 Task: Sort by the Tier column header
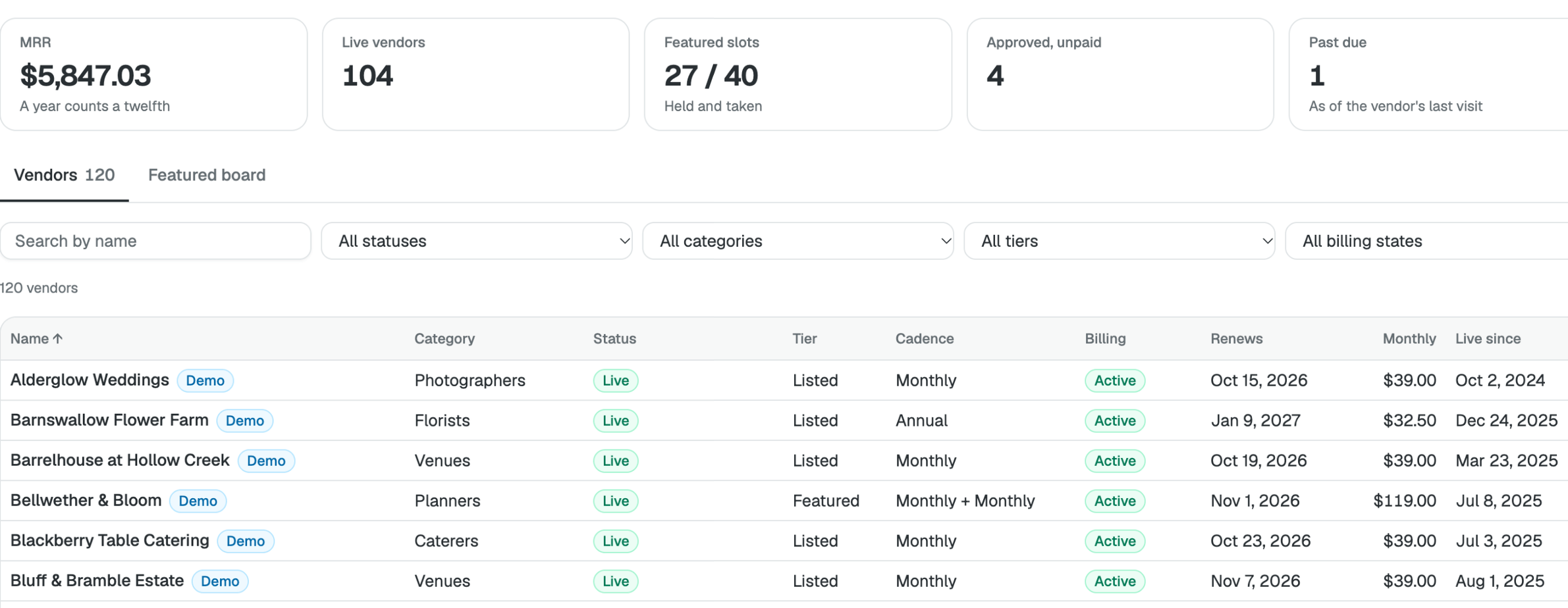tap(805, 339)
